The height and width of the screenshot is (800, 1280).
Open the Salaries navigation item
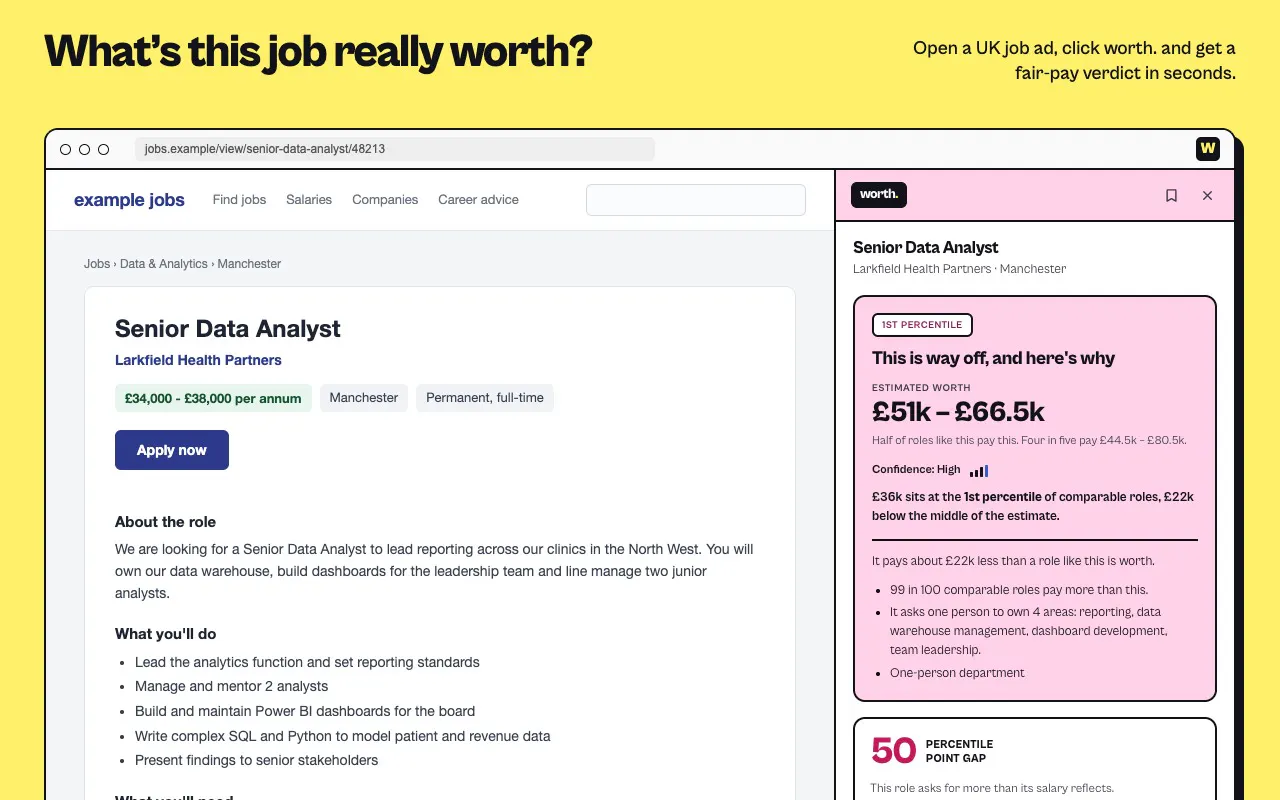tap(309, 200)
